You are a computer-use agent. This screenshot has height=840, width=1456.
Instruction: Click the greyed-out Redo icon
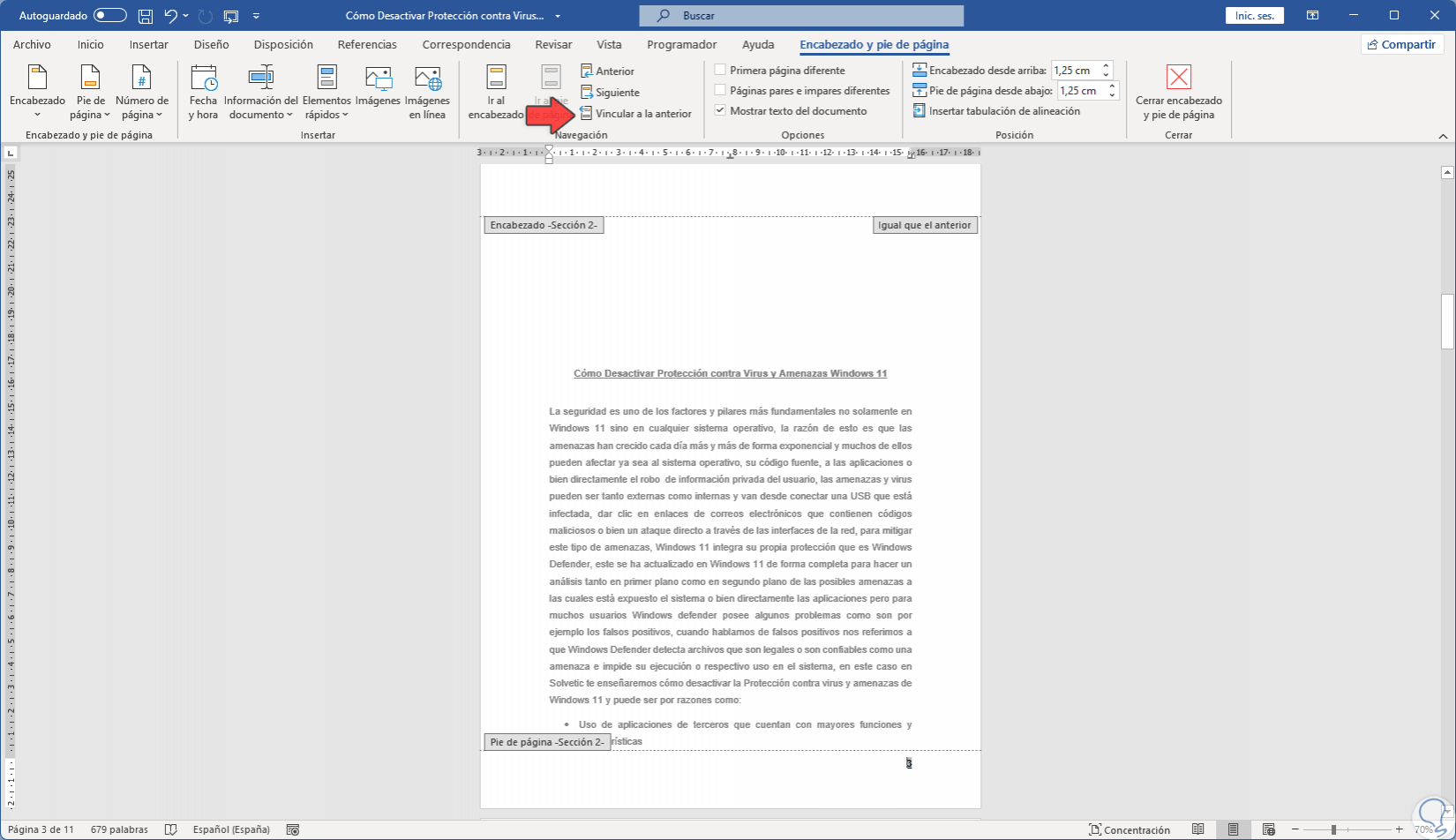pyautogui.click(x=206, y=16)
